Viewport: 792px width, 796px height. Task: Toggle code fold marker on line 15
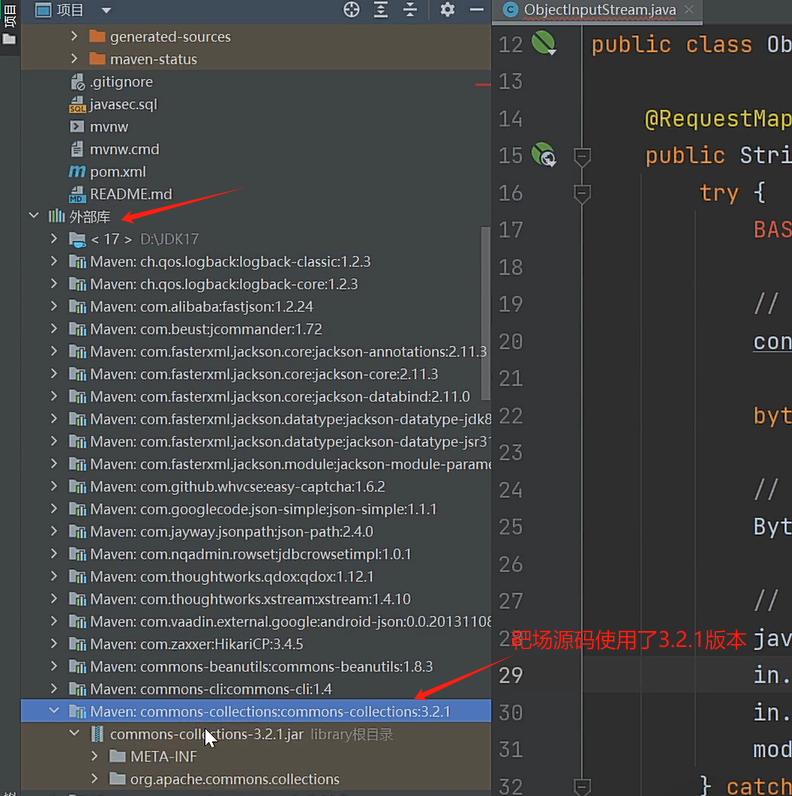(x=580, y=156)
